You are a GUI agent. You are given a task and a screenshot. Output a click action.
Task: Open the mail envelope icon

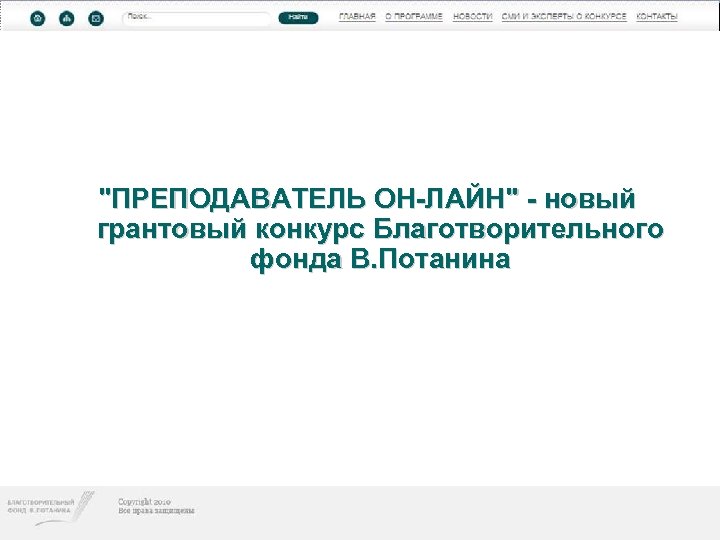click(x=96, y=18)
